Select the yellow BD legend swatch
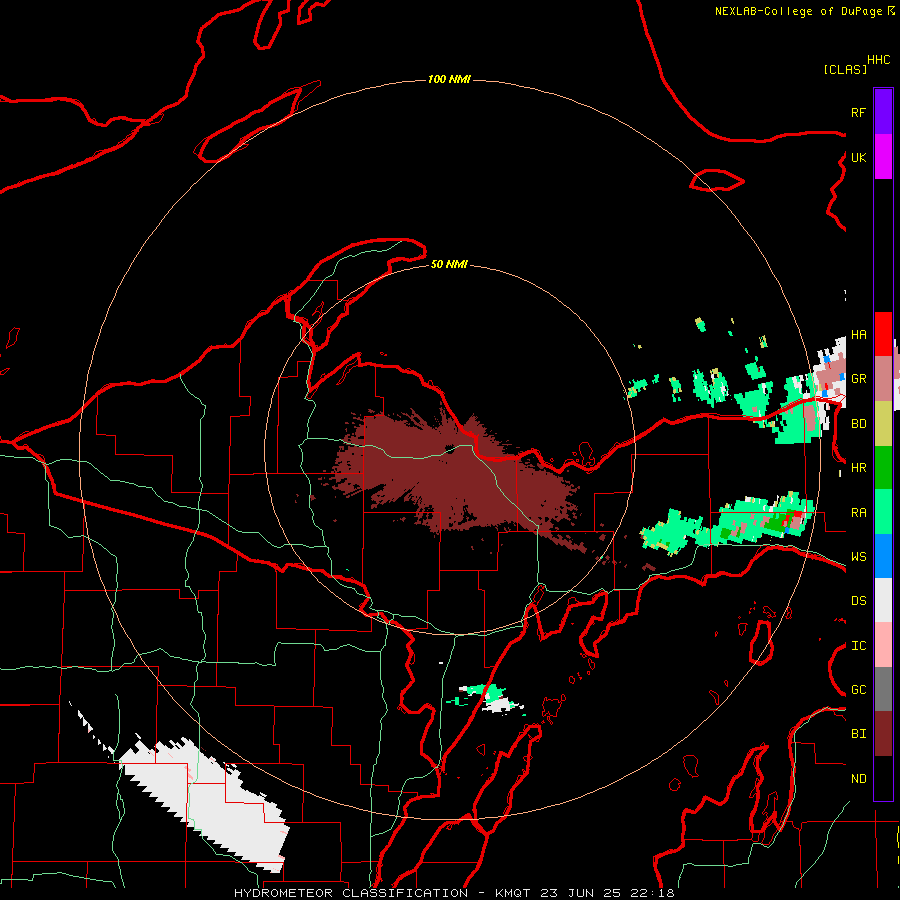The height and width of the screenshot is (900, 900). (x=883, y=424)
